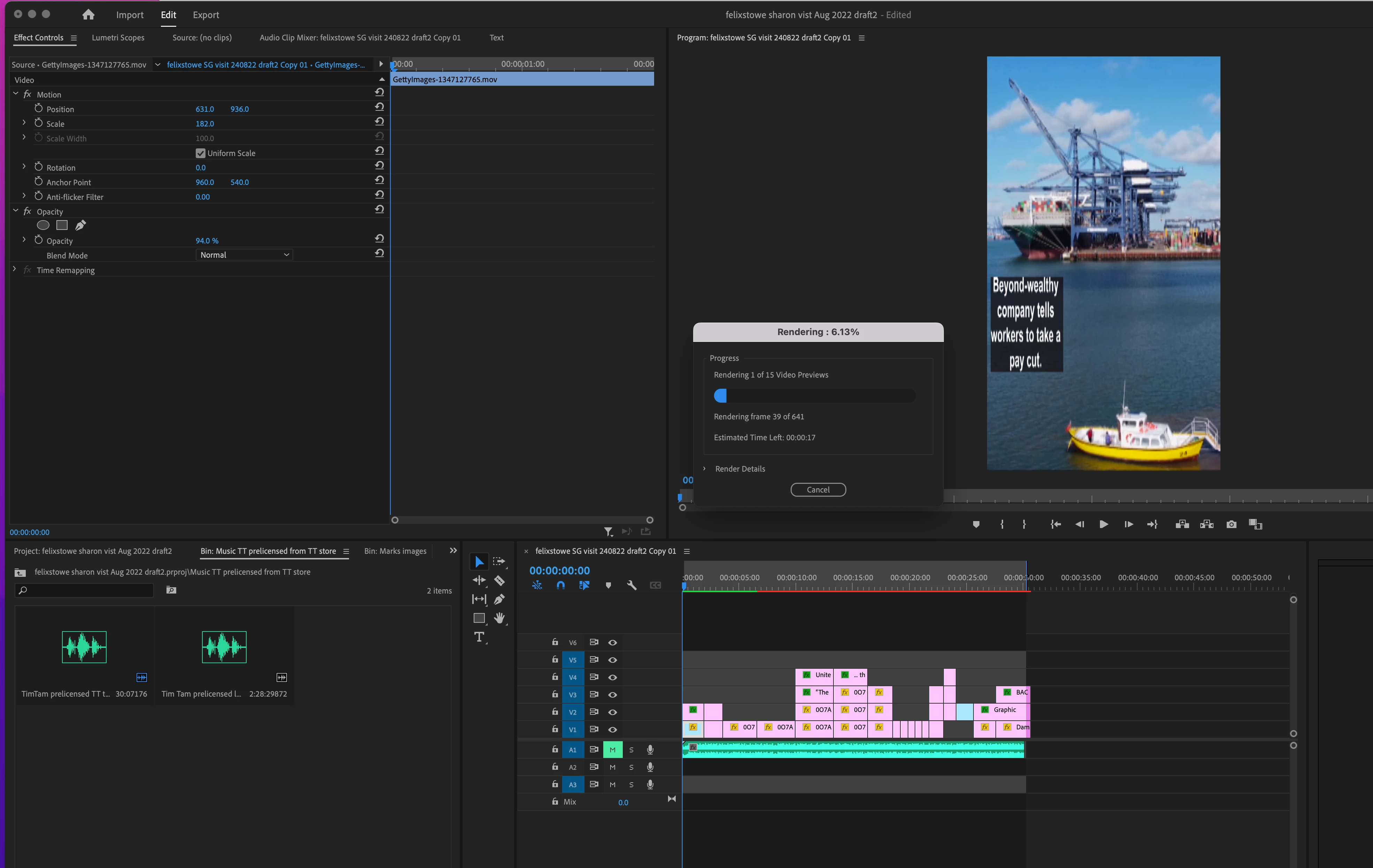Unmute audio track A1
This screenshot has height=868, width=1373.
tap(612, 749)
